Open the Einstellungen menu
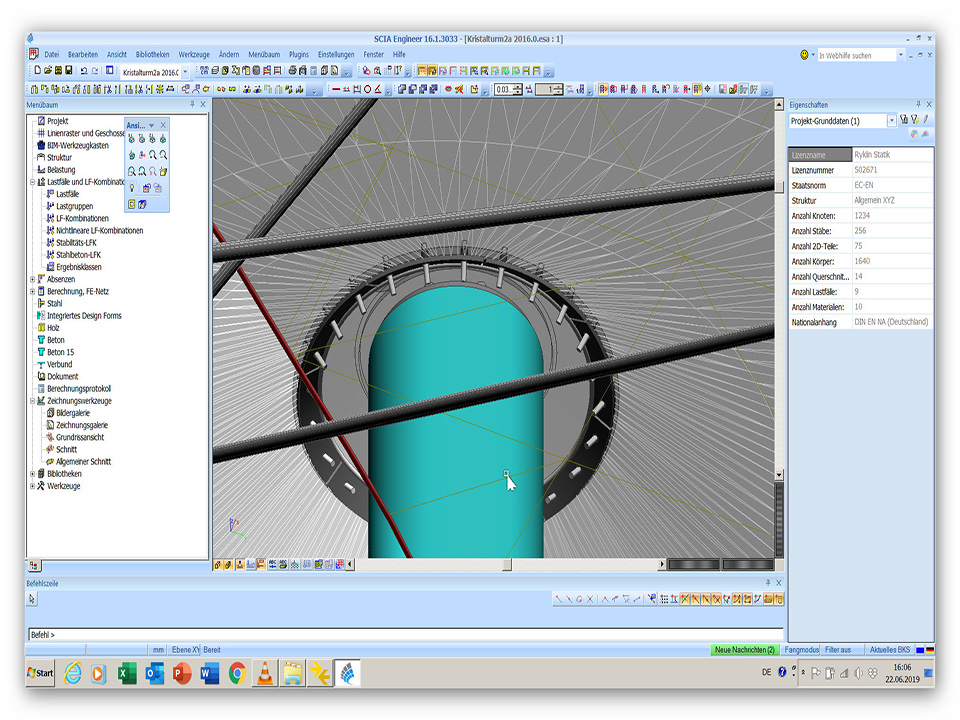 336,54
